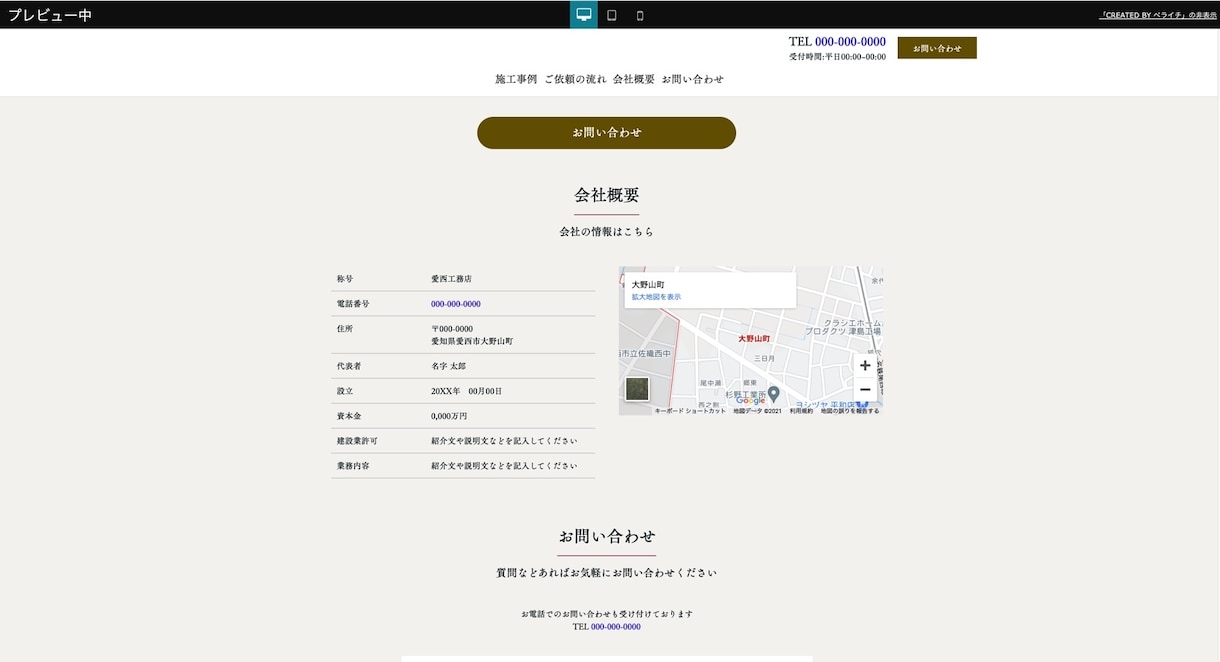
Task: Click 大野山町 title in map card
Action: click(x=648, y=285)
